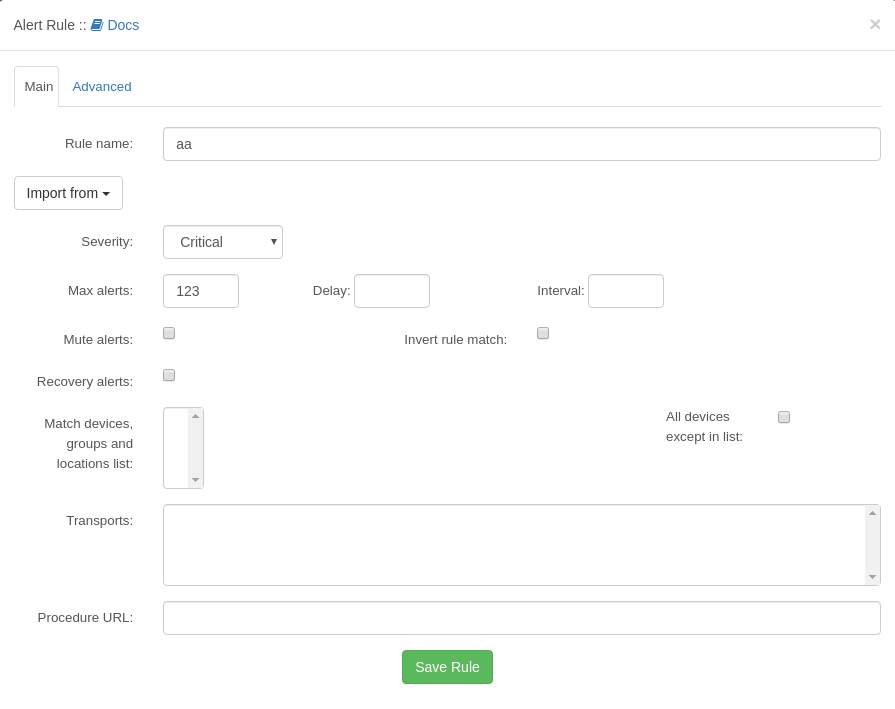The image size is (895, 709).
Task: Click the Delay input field
Action: [x=392, y=291]
